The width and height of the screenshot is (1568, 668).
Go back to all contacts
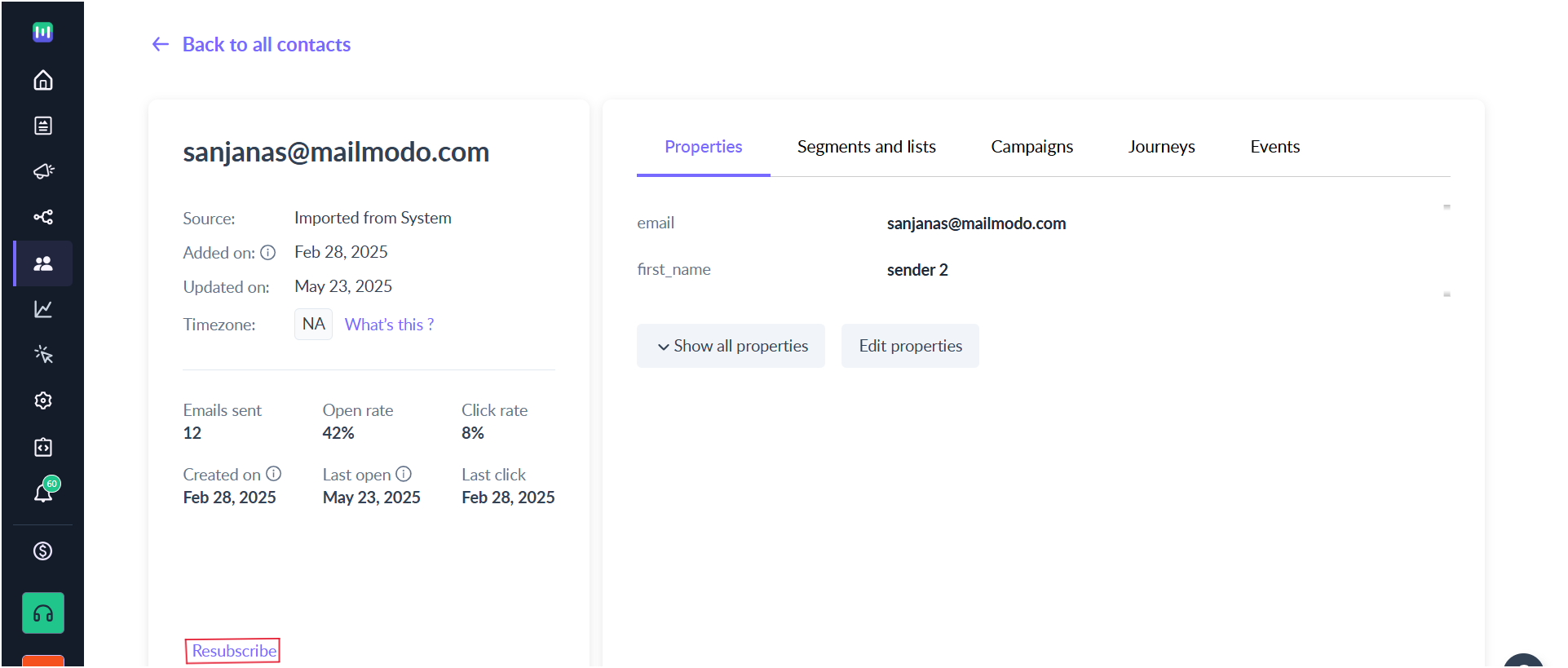251,44
